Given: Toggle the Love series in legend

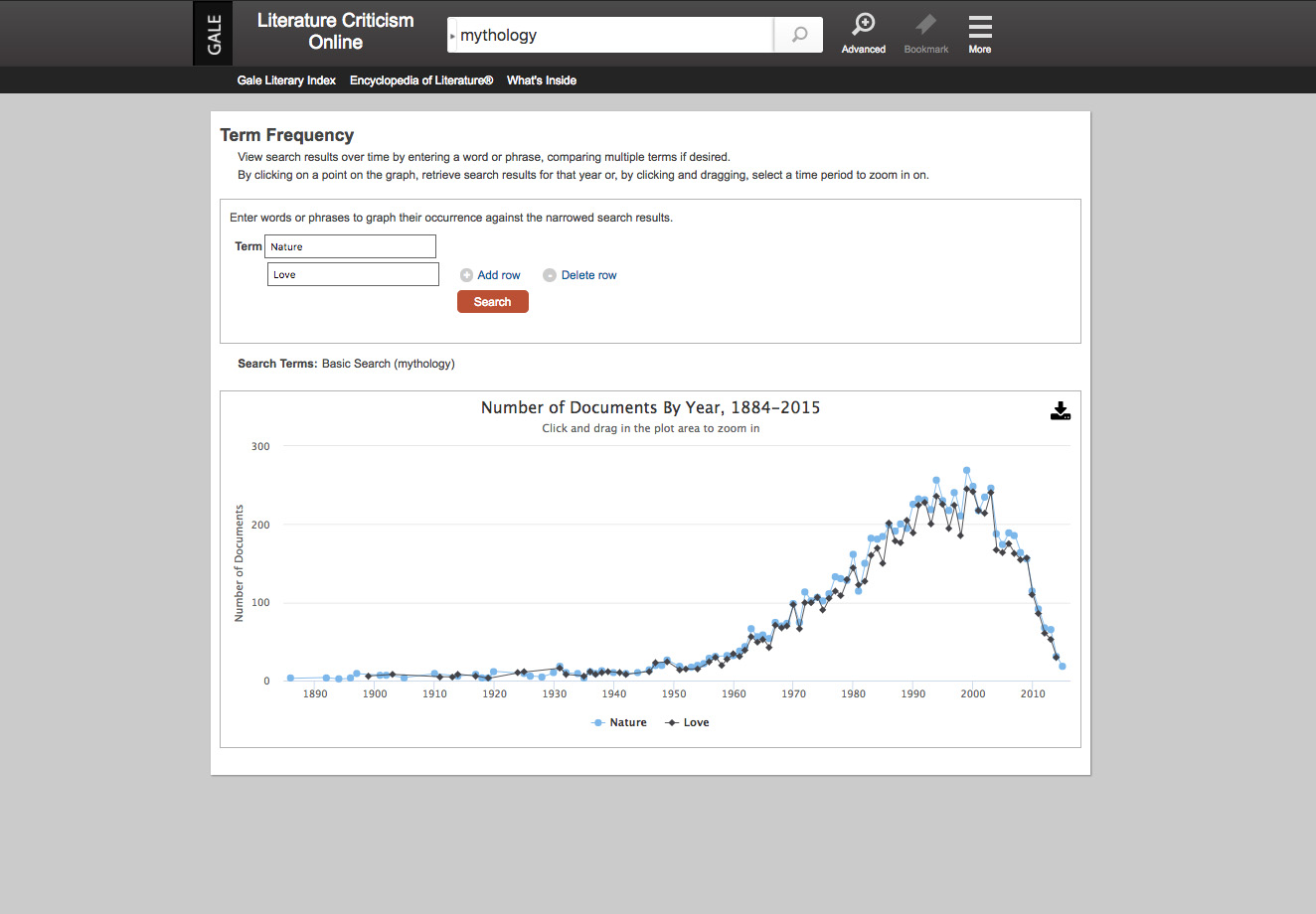Looking at the screenshot, I should 688,722.
